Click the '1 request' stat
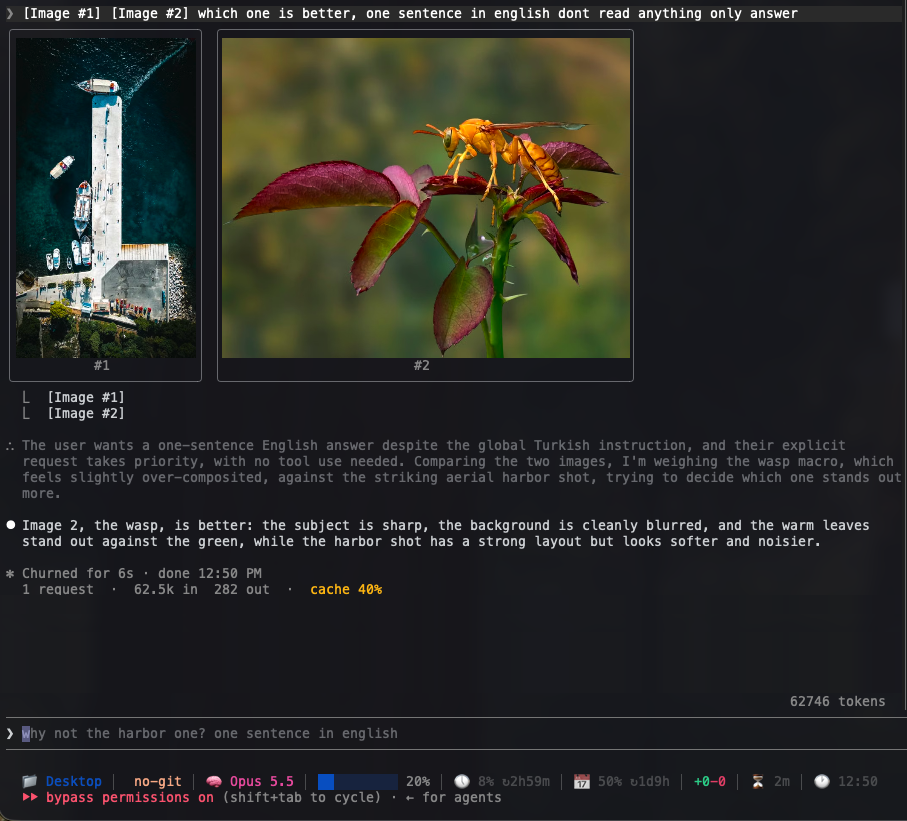The width and height of the screenshot is (907, 821). pos(57,589)
